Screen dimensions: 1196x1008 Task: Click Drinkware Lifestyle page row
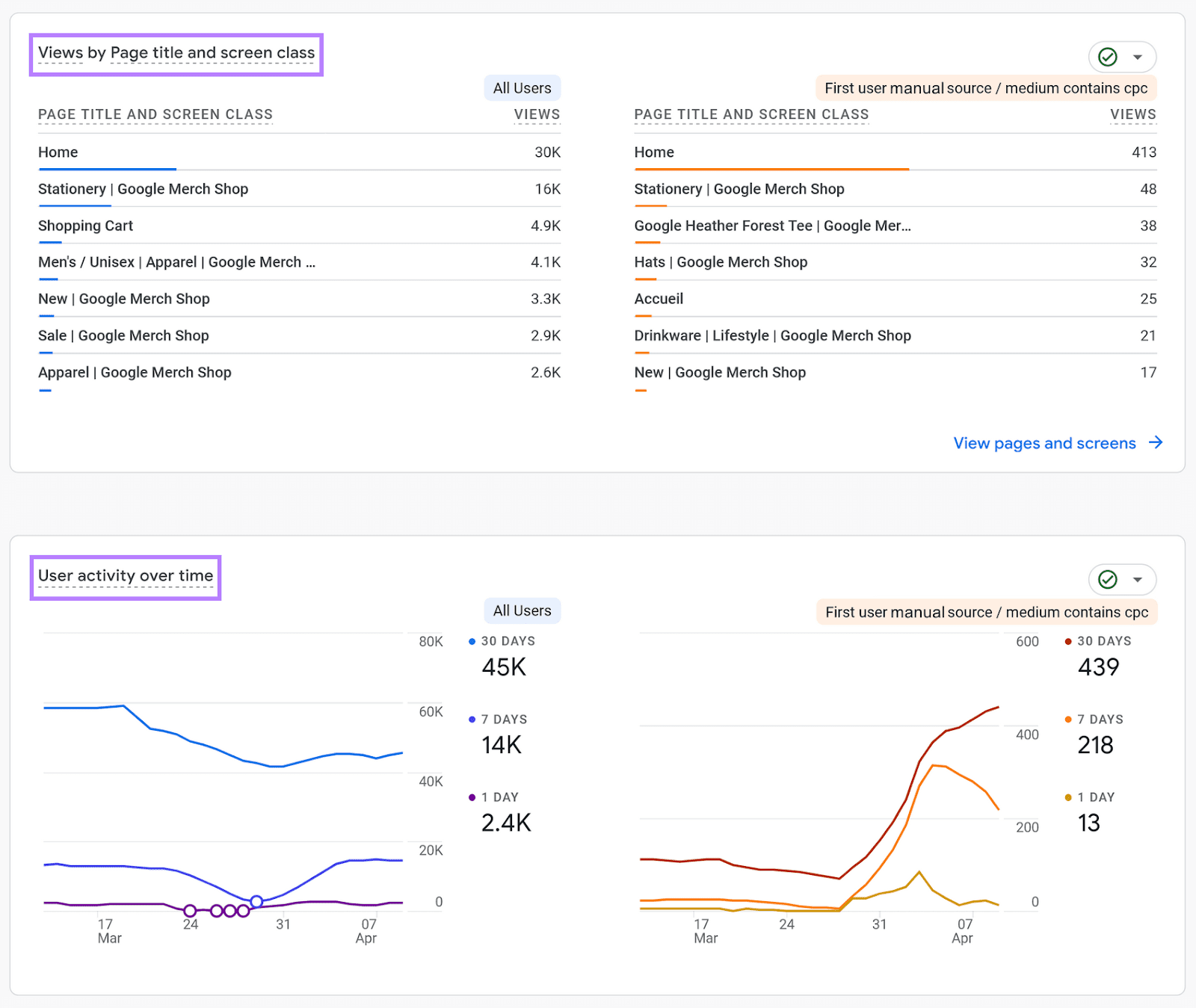point(772,336)
